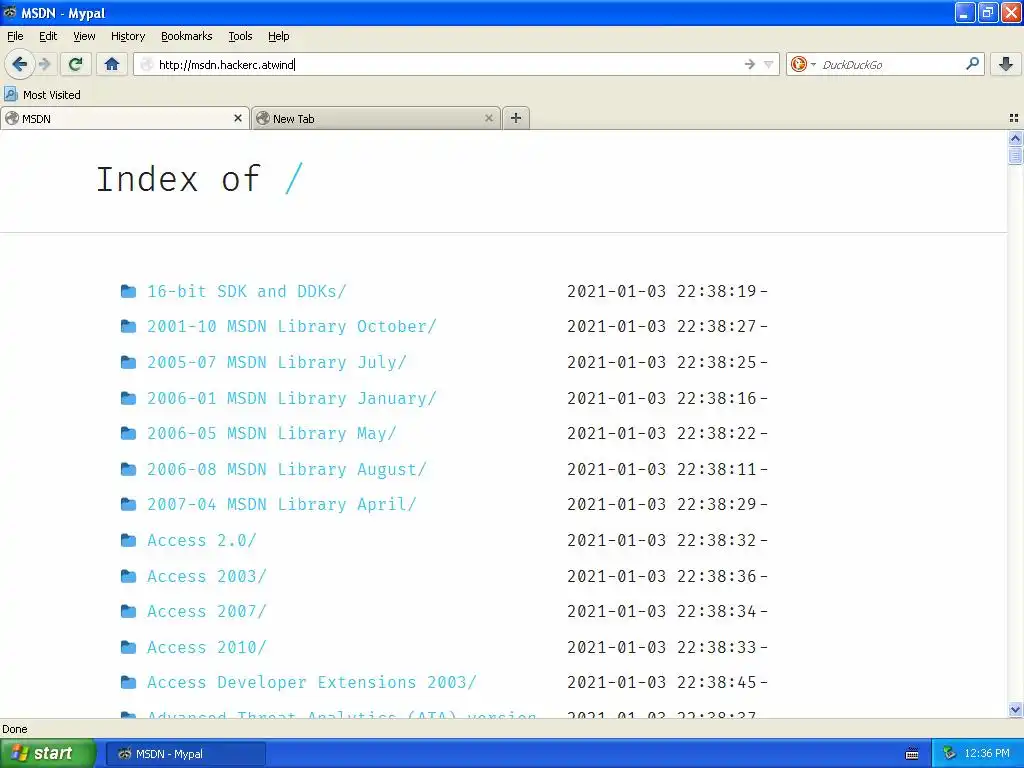Click the Most Visited bookmark icon
The image size is (1024, 768).
click(x=10, y=94)
